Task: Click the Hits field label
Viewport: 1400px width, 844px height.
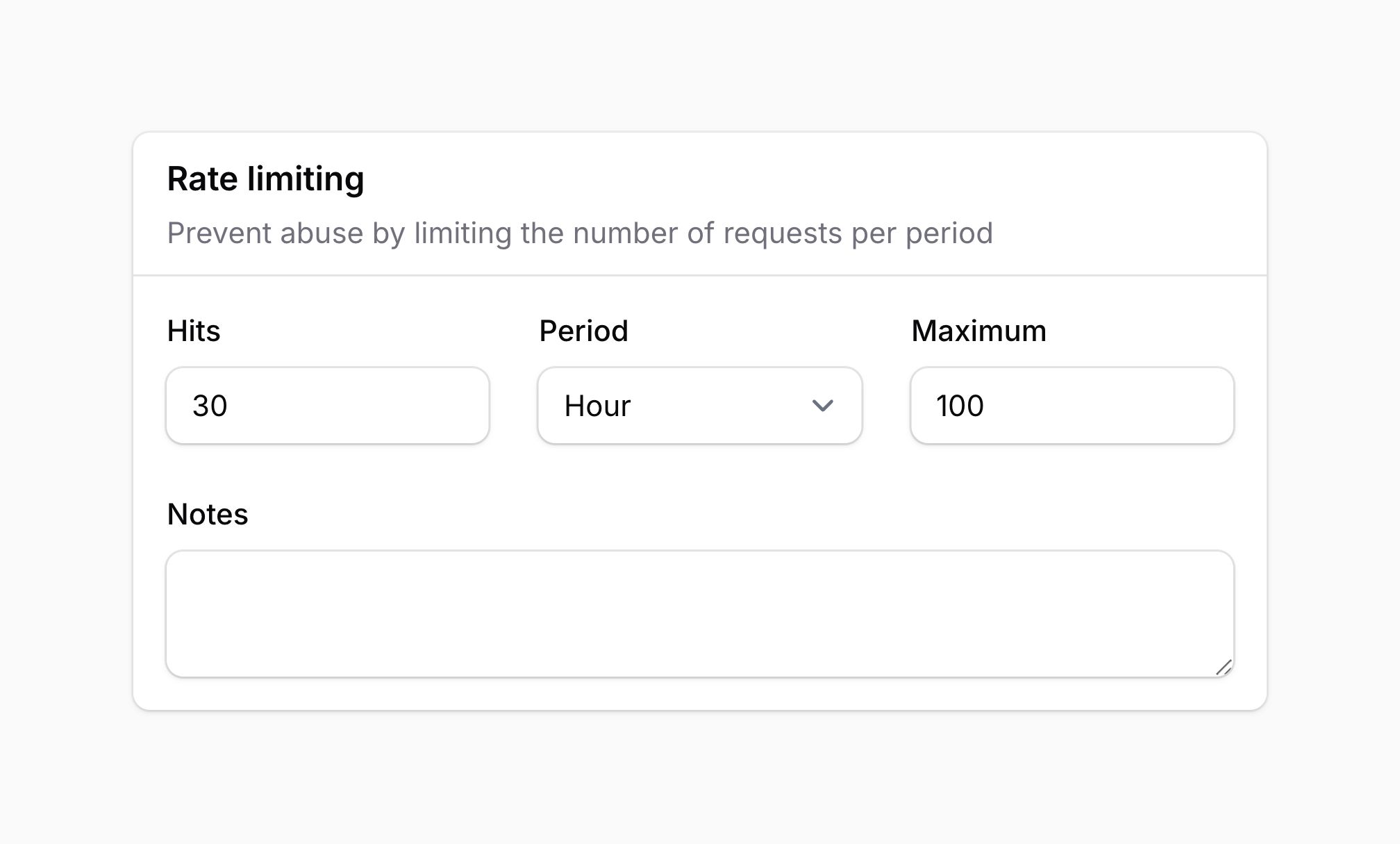Action: point(194,331)
